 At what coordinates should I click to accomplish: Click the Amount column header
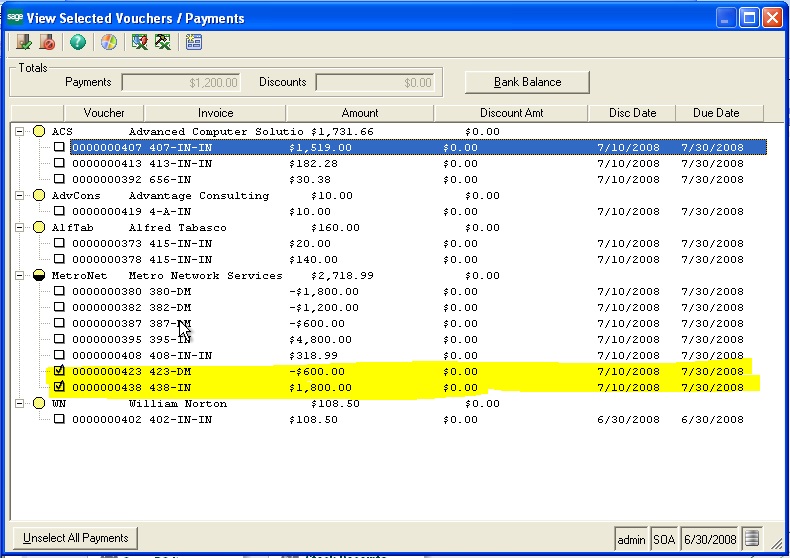(x=360, y=113)
